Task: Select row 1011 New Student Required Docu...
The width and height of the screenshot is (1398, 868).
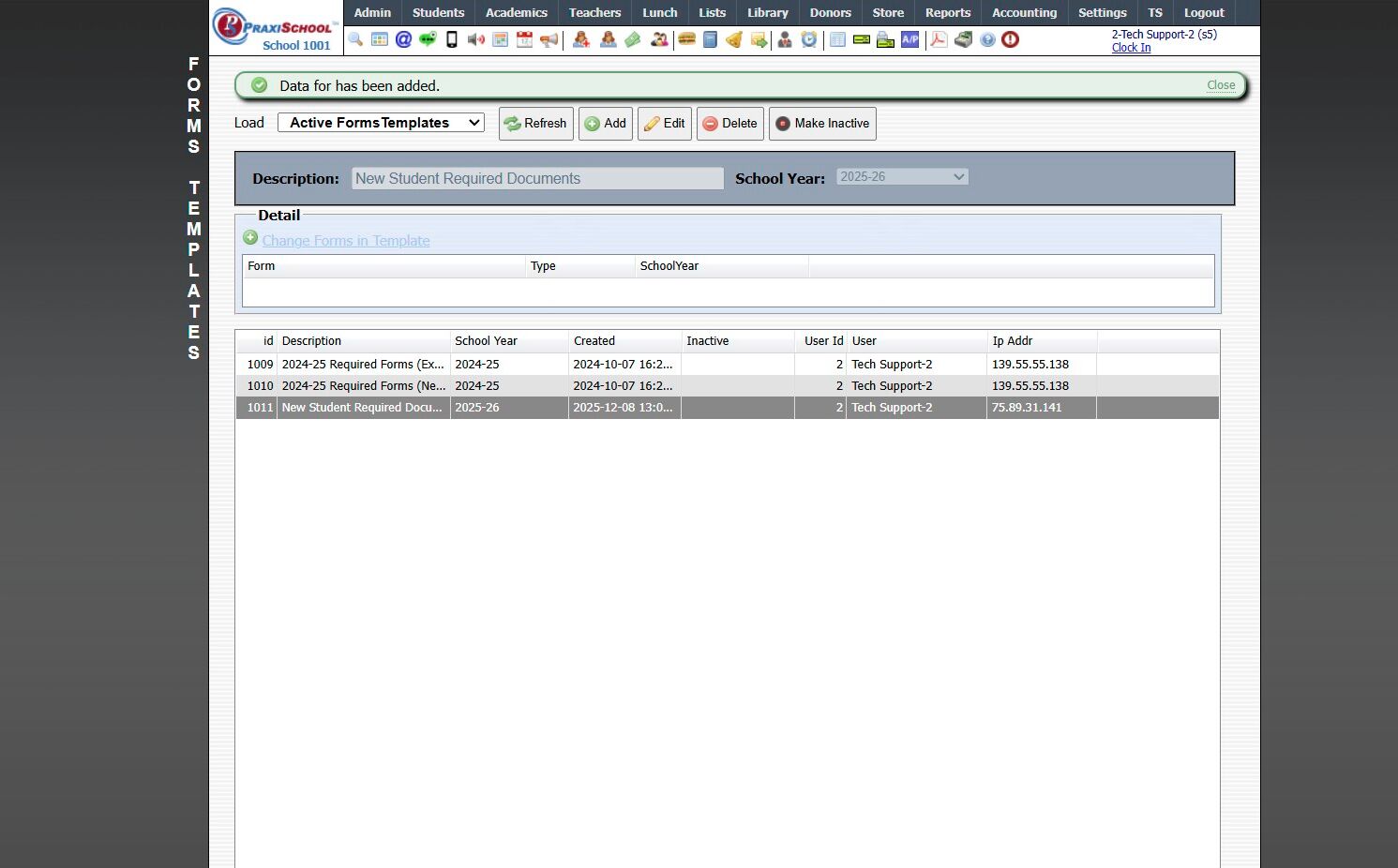Action: tap(728, 408)
